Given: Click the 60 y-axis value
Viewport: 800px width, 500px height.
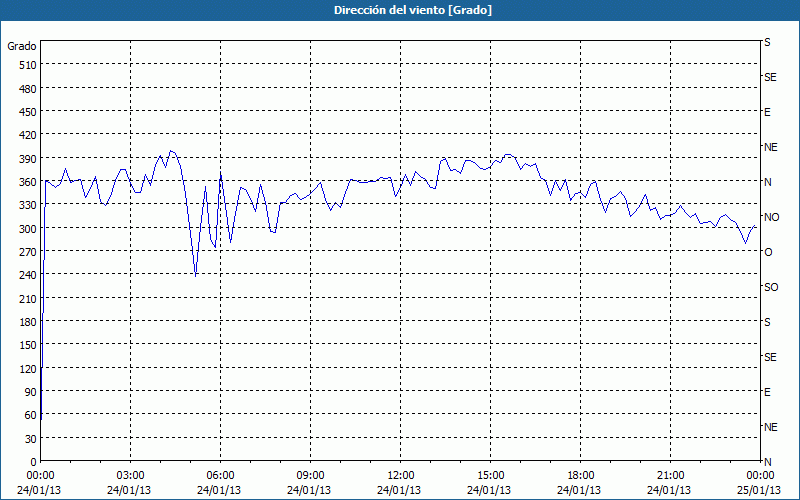Looking at the screenshot, I should pos(31,415).
